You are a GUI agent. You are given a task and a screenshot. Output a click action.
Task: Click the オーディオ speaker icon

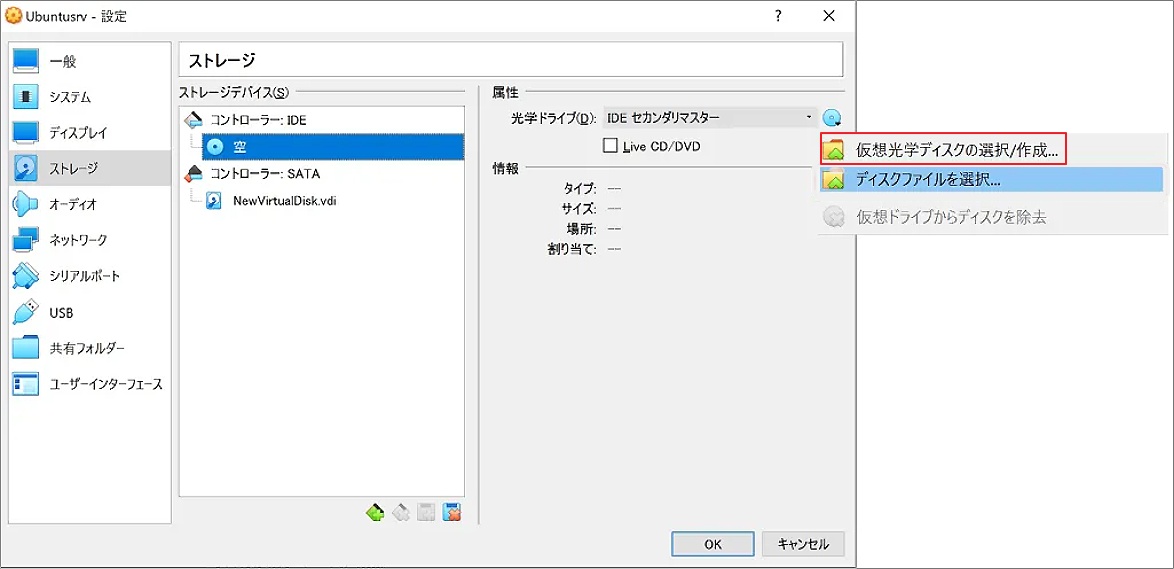(x=25, y=204)
